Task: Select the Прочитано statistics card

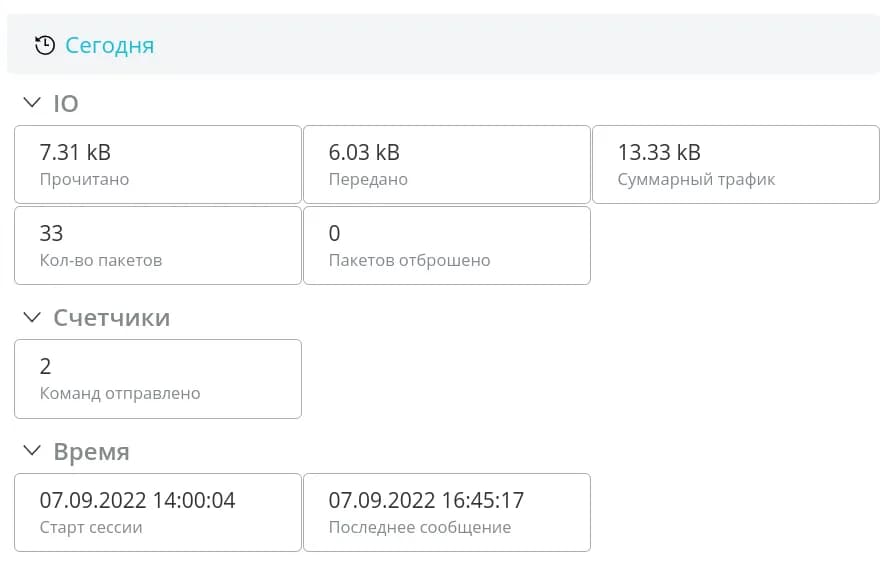Action: pos(157,165)
